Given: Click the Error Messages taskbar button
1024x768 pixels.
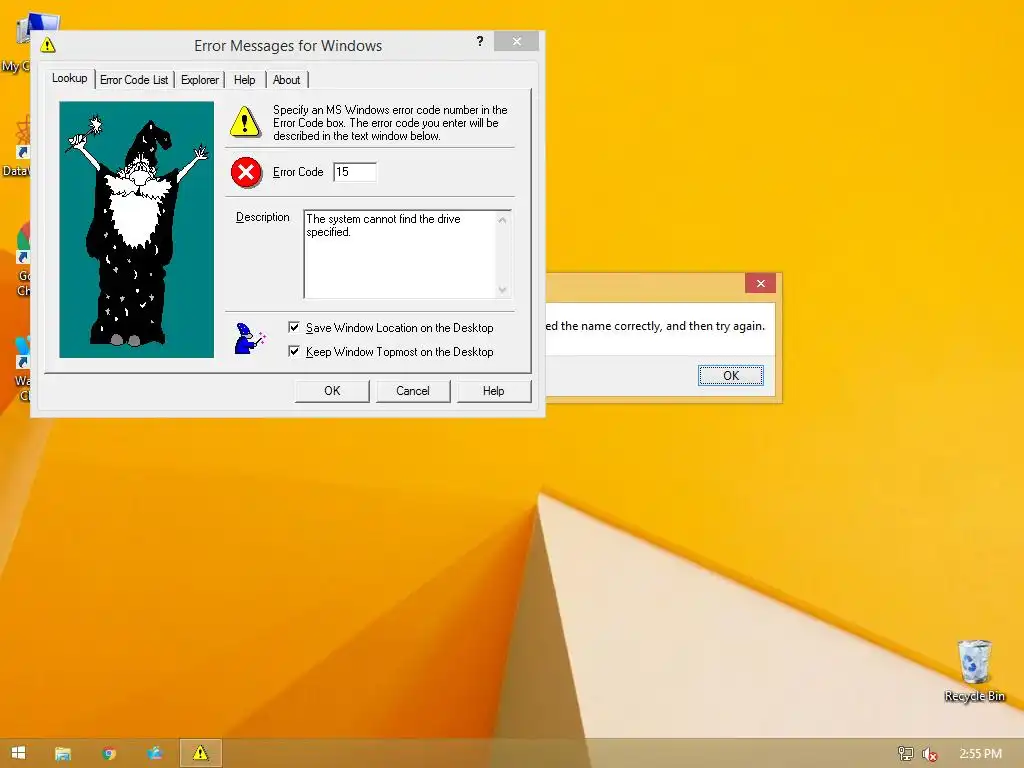Looking at the screenshot, I should (x=200, y=753).
